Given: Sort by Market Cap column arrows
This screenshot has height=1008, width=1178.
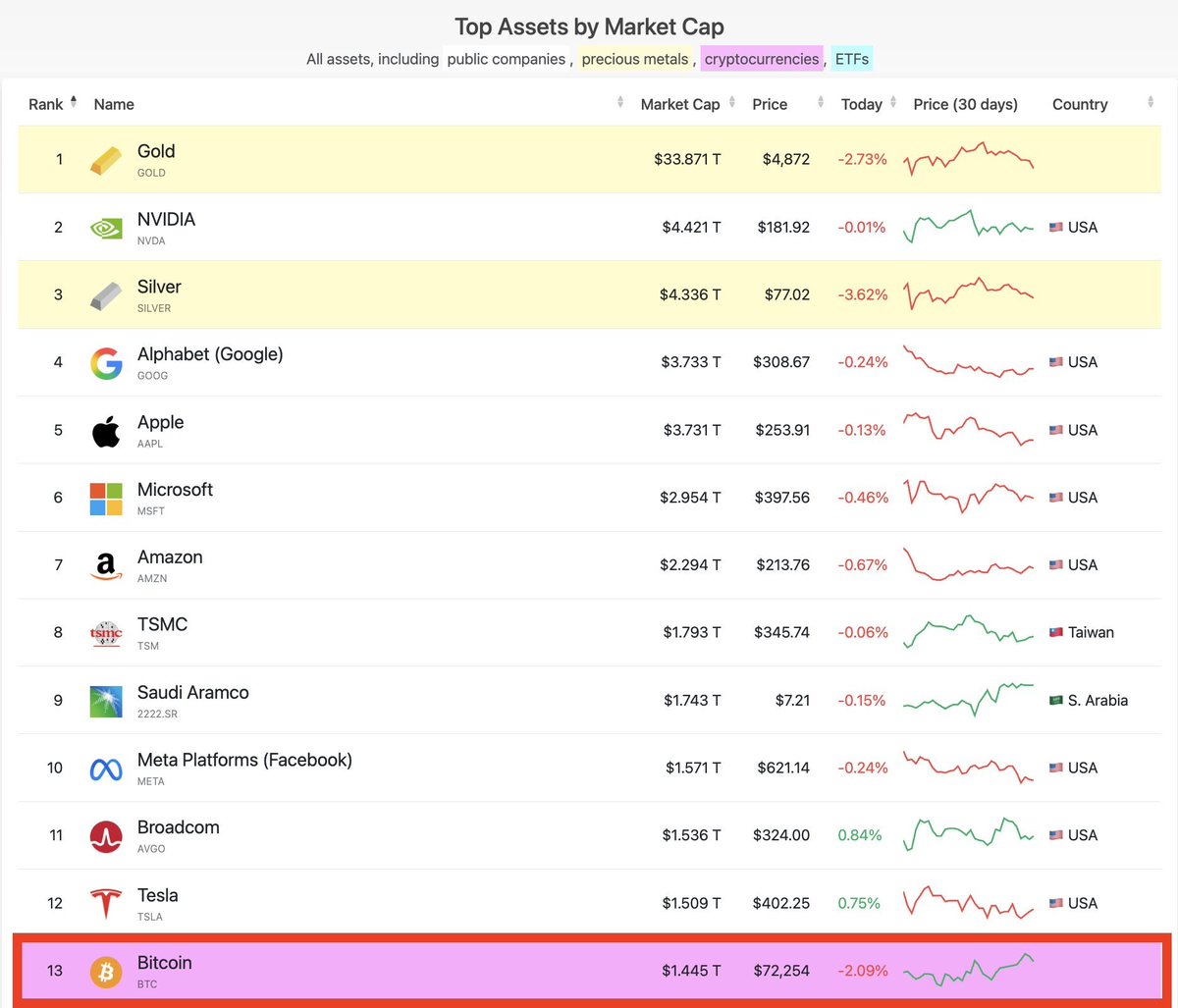Looking at the screenshot, I should tap(732, 103).
